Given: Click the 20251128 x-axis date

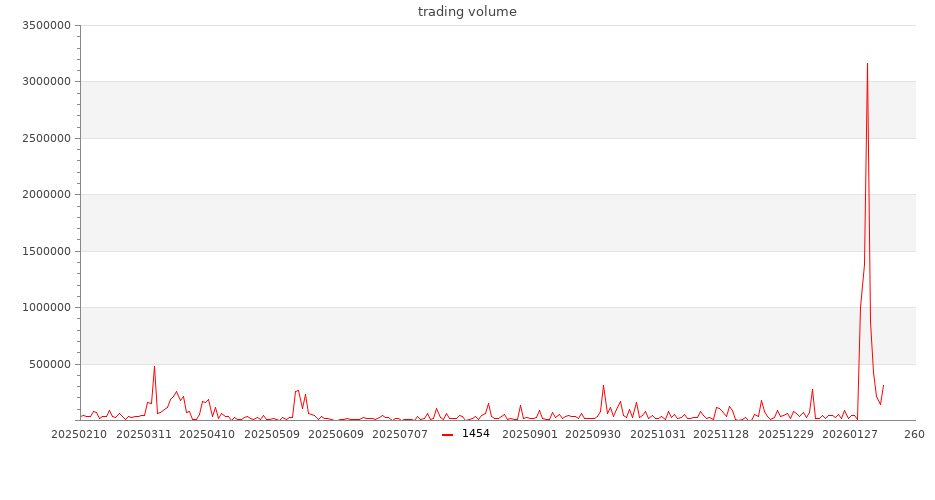Looking at the screenshot, I should 722,435.
